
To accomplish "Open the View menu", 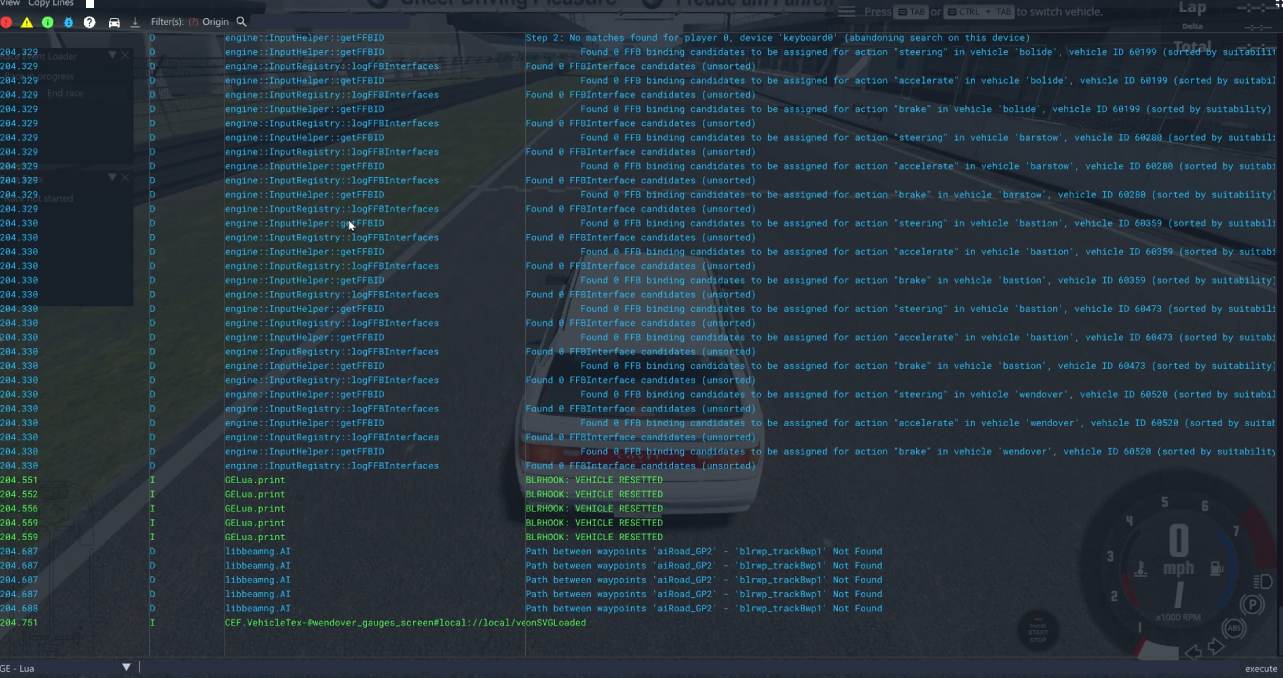I will click(10, 4).
